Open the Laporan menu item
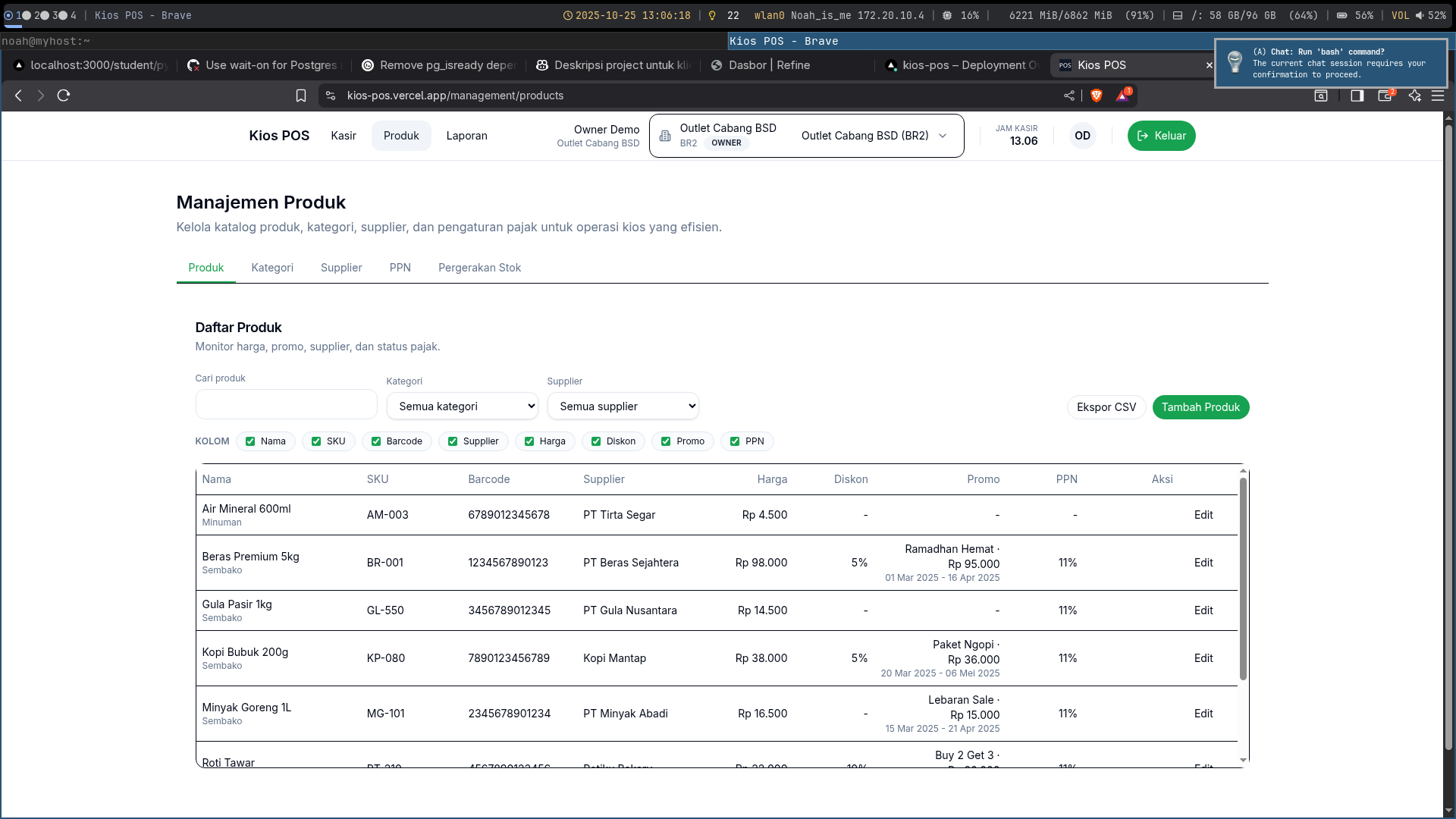This screenshot has width=1456, height=819. (466, 136)
